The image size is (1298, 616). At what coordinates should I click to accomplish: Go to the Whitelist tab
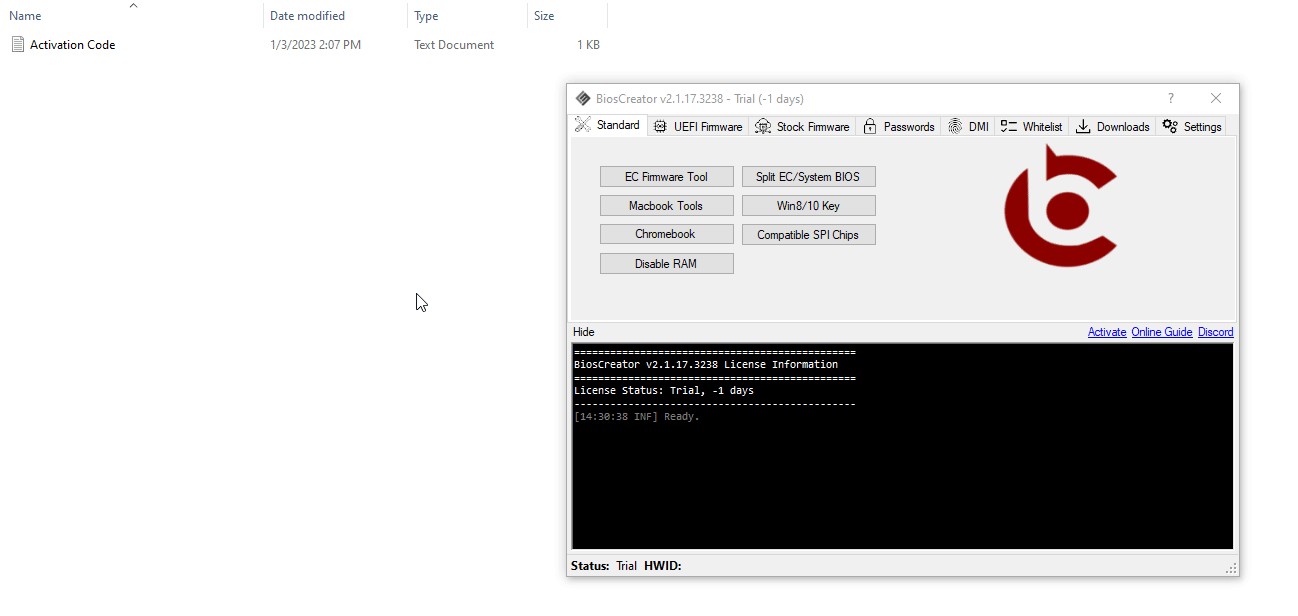(1031, 126)
